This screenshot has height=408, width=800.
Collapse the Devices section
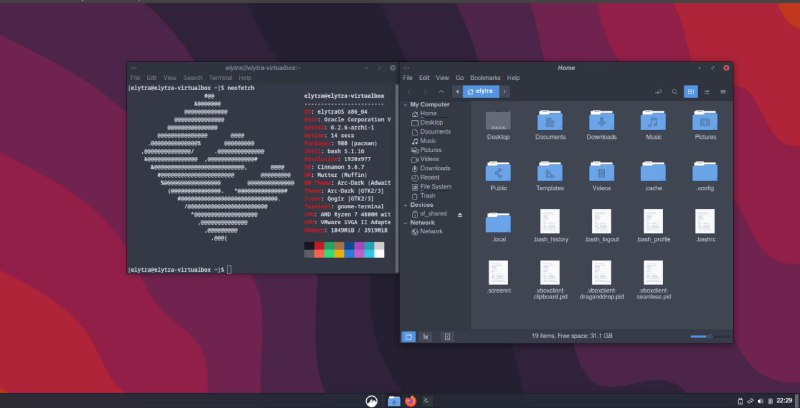point(406,205)
